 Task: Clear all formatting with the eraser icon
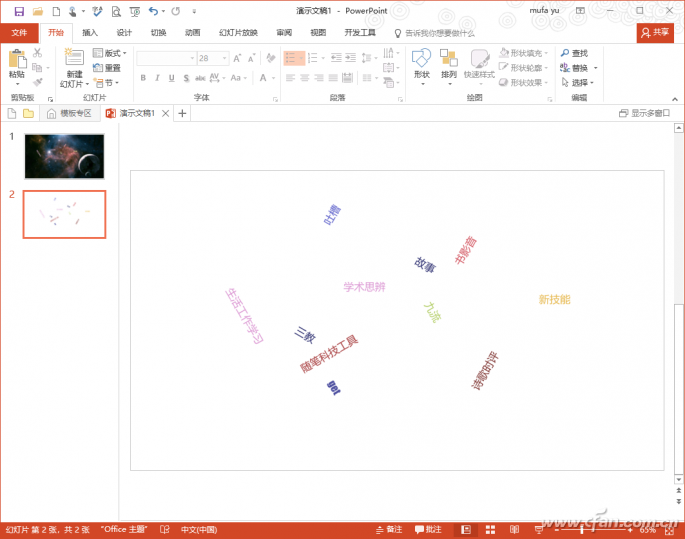coord(271,58)
